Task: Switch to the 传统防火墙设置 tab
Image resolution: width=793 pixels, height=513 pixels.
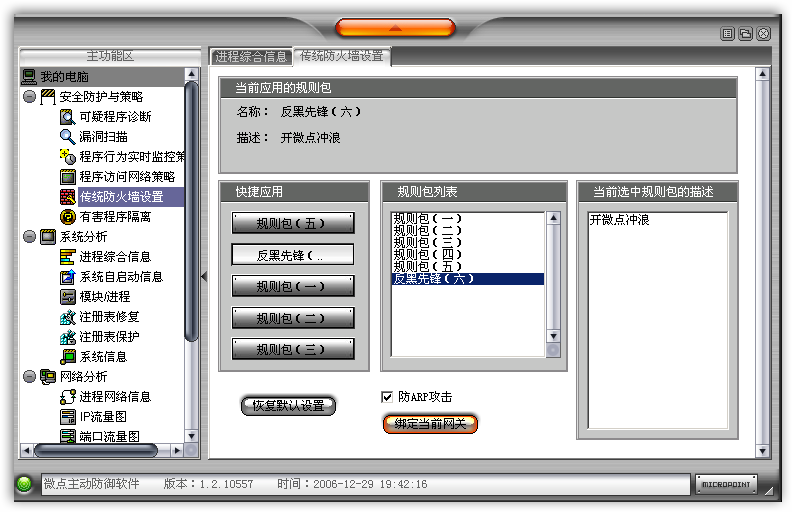Action: [341, 56]
